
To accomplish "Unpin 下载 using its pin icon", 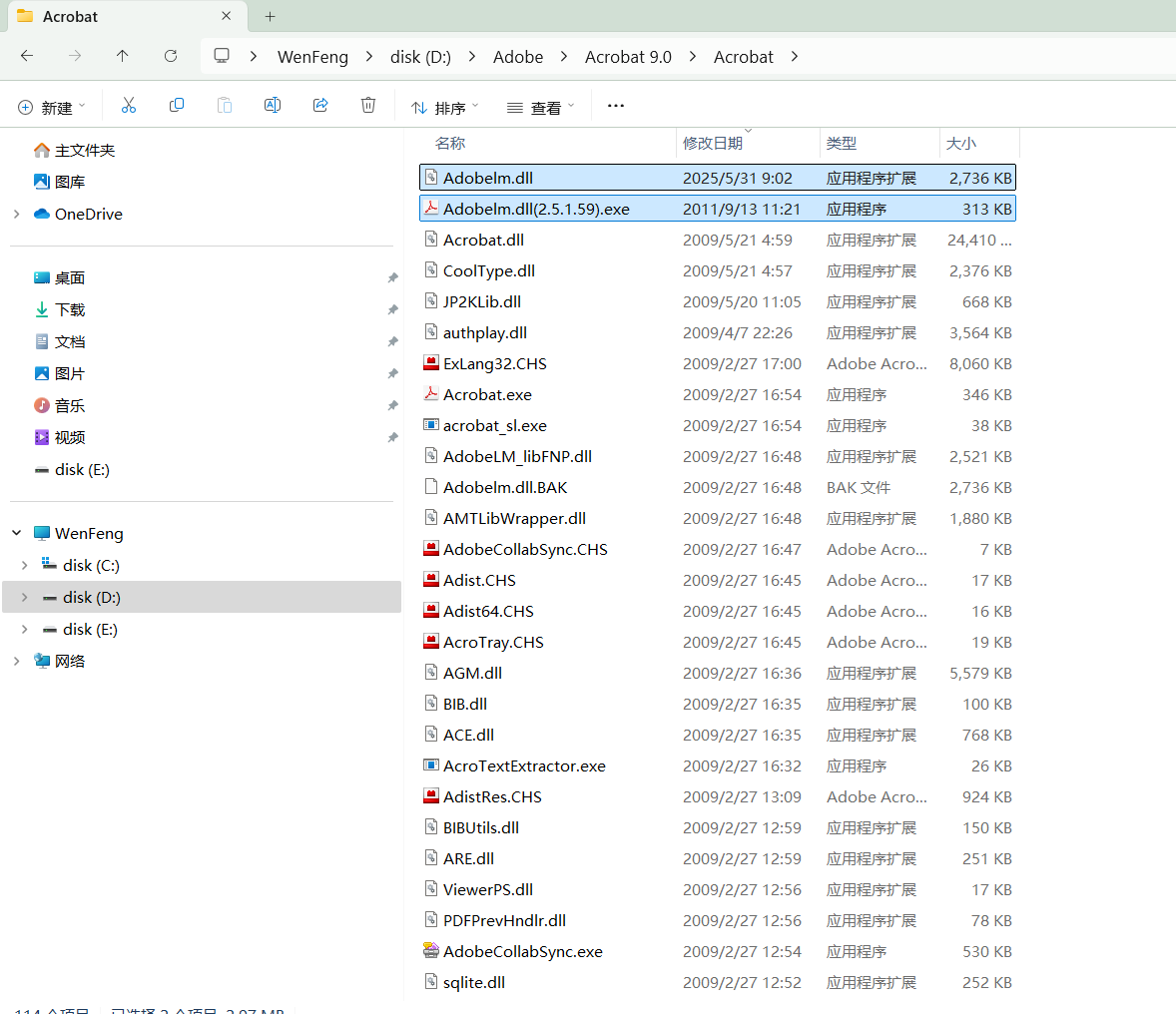I will pyautogui.click(x=392, y=309).
